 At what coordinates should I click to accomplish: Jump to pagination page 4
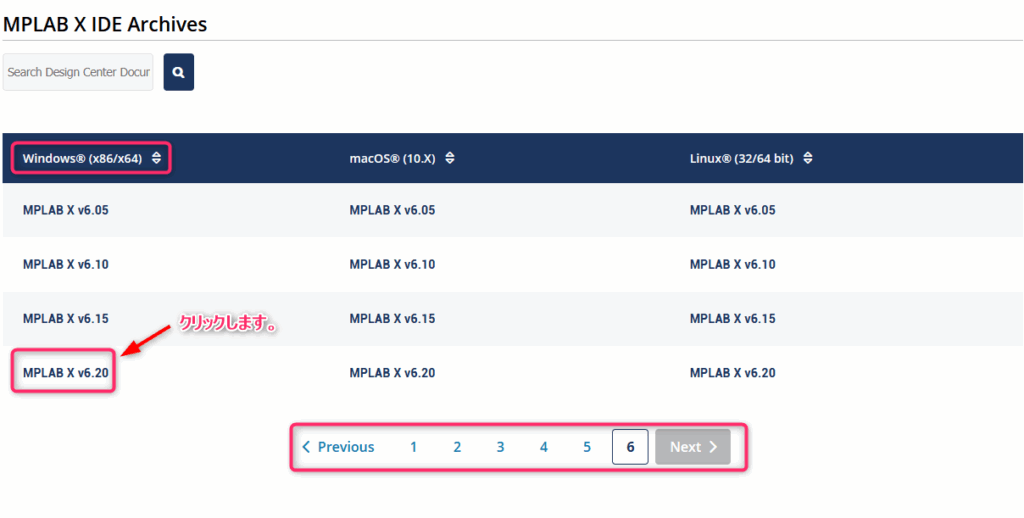pyautogui.click(x=543, y=447)
